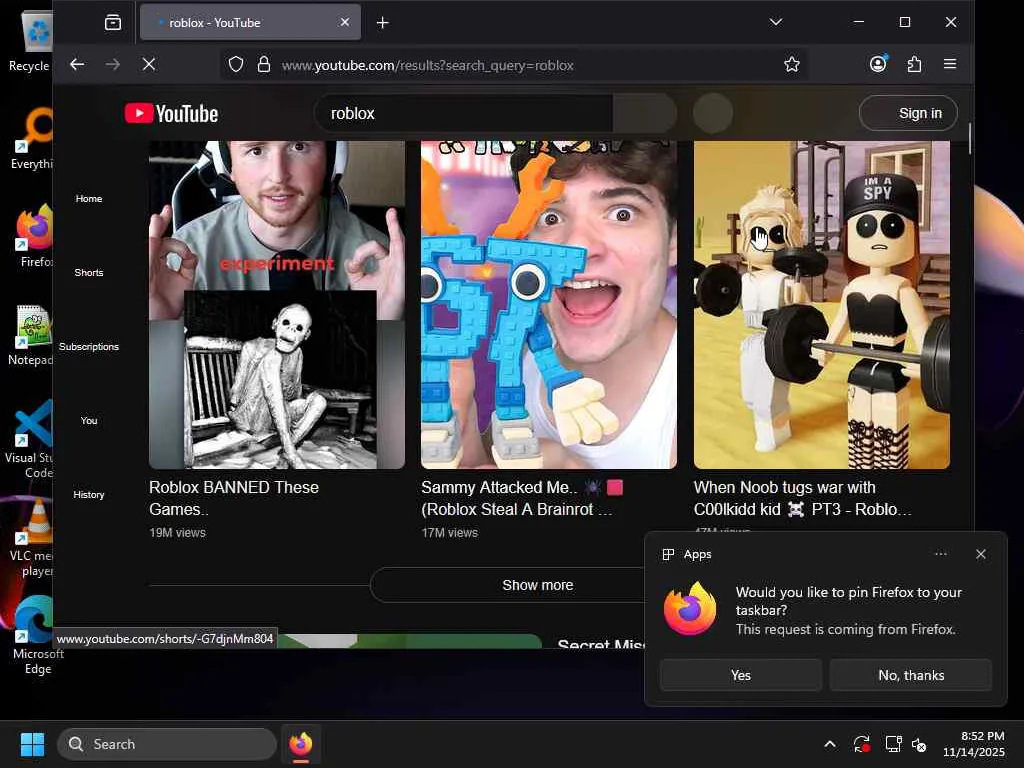This screenshot has width=1024, height=768.
Task: Play When Noob tugs war thumbnail
Action: [822, 304]
